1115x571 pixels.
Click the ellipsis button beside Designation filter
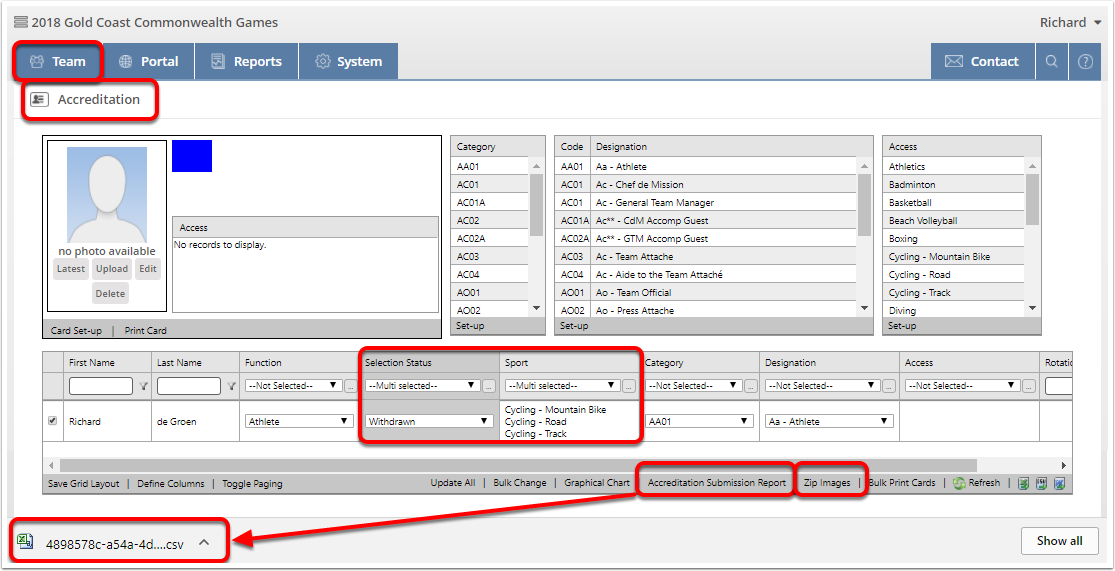coord(887,386)
